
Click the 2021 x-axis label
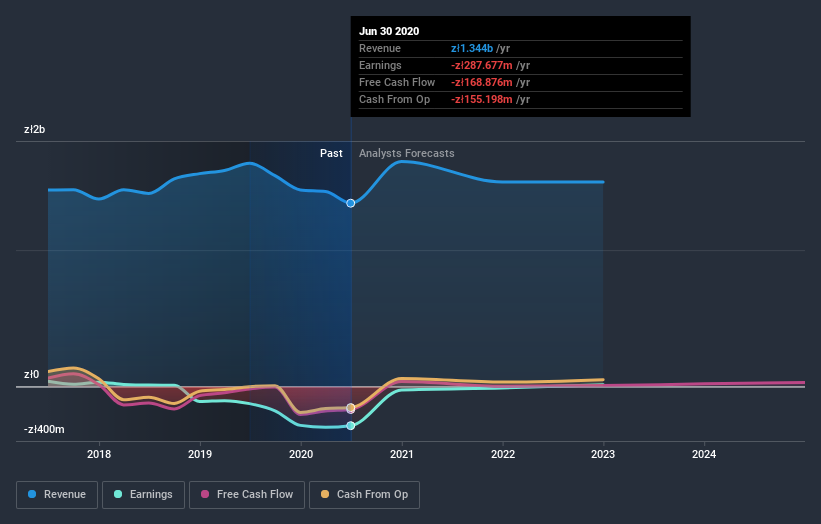coord(402,454)
